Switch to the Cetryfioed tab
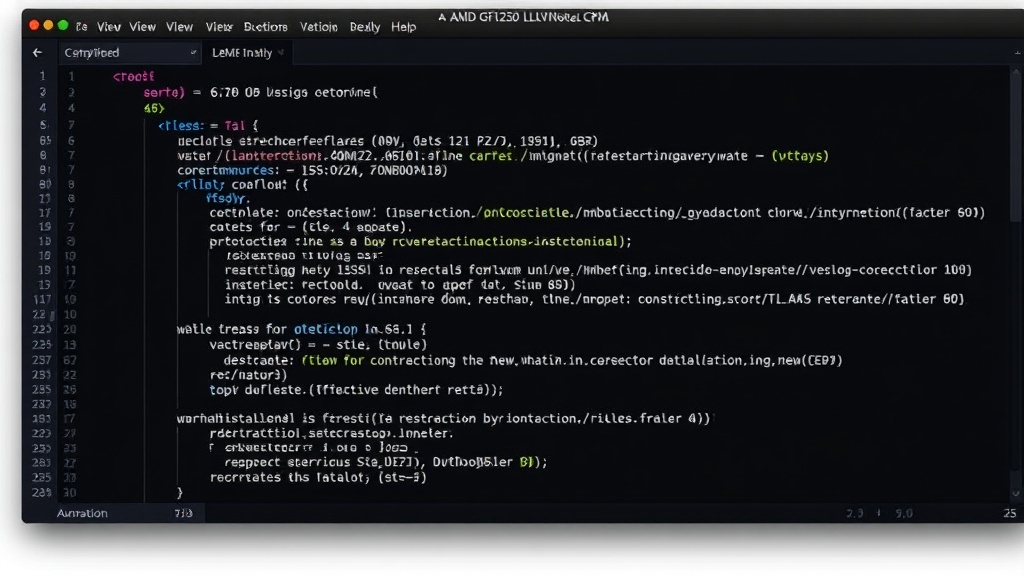Image resolution: width=1024 pixels, height=576 pixels. pyautogui.click(x=129, y=53)
